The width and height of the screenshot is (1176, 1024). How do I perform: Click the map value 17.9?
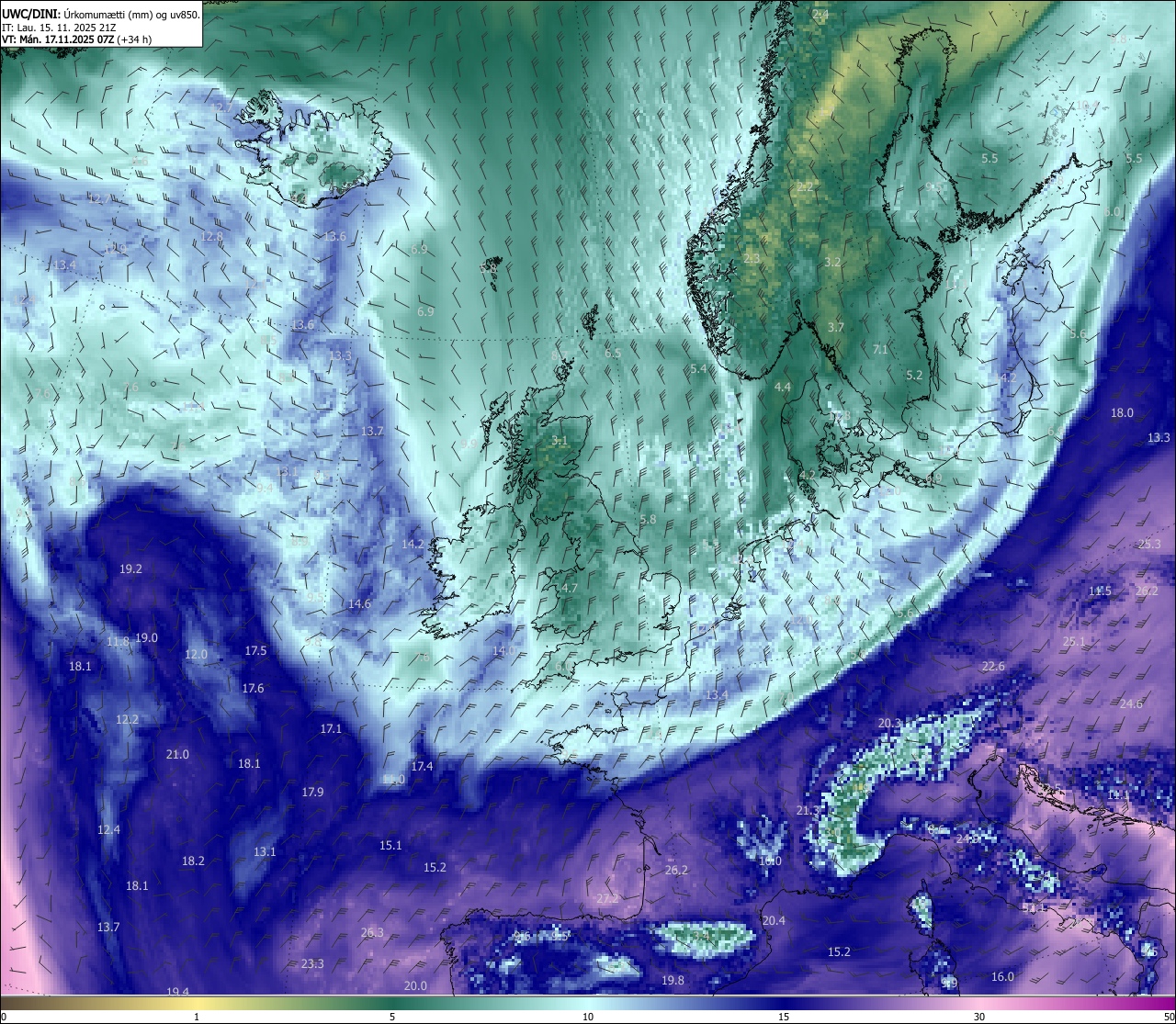click(312, 793)
